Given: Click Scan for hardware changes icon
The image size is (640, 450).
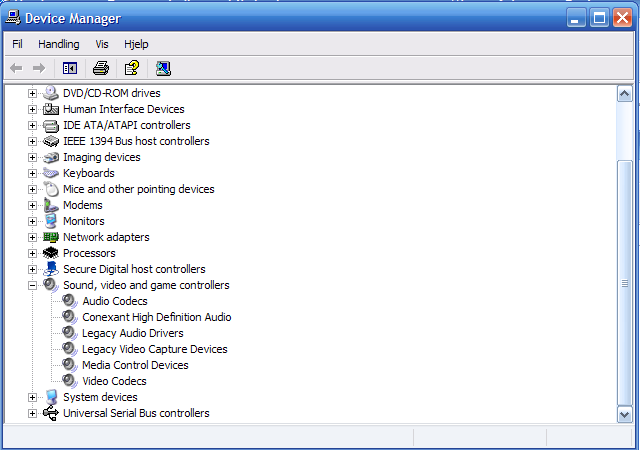Looking at the screenshot, I should (x=163, y=68).
